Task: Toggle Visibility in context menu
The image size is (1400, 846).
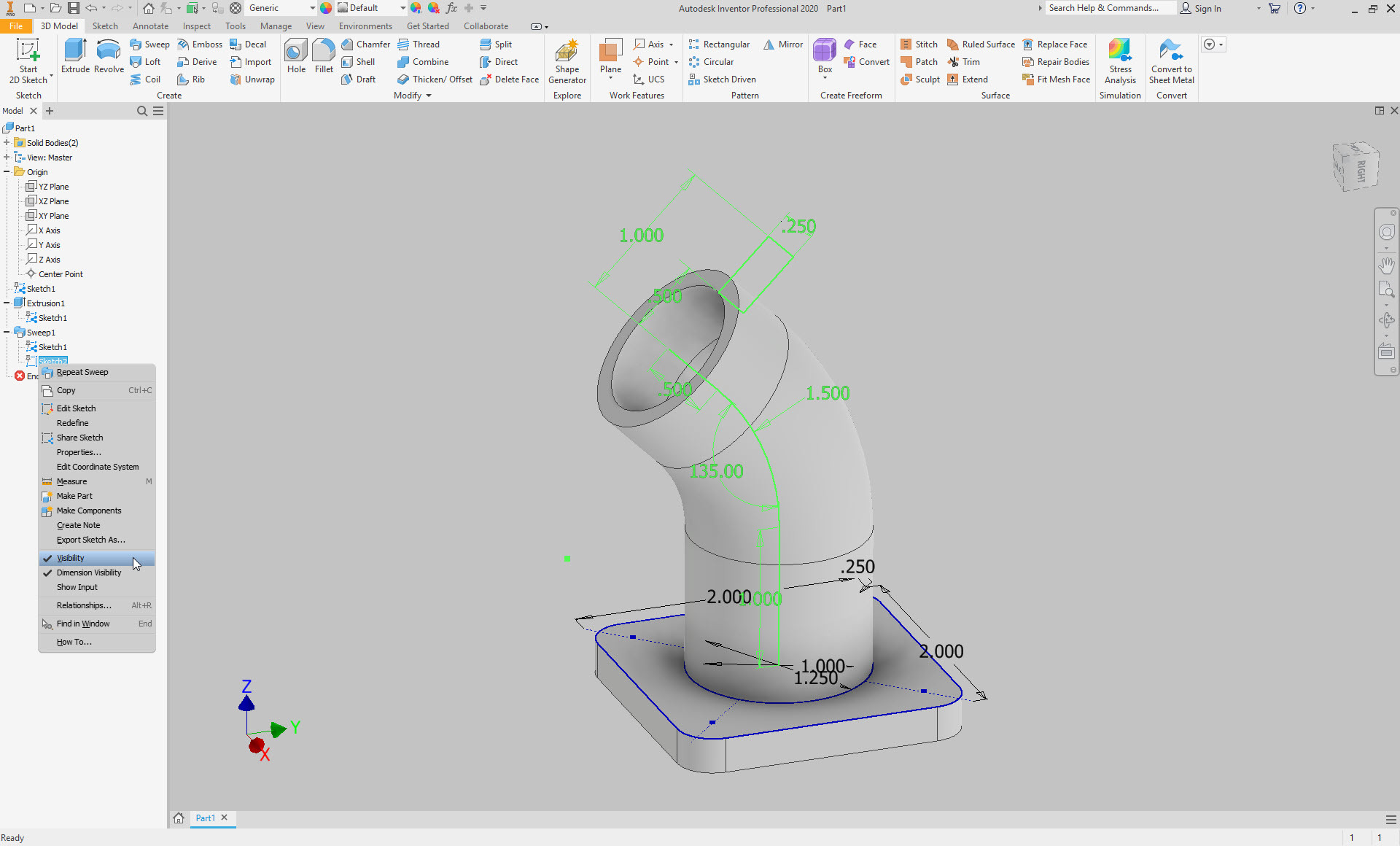Action: click(x=71, y=558)
